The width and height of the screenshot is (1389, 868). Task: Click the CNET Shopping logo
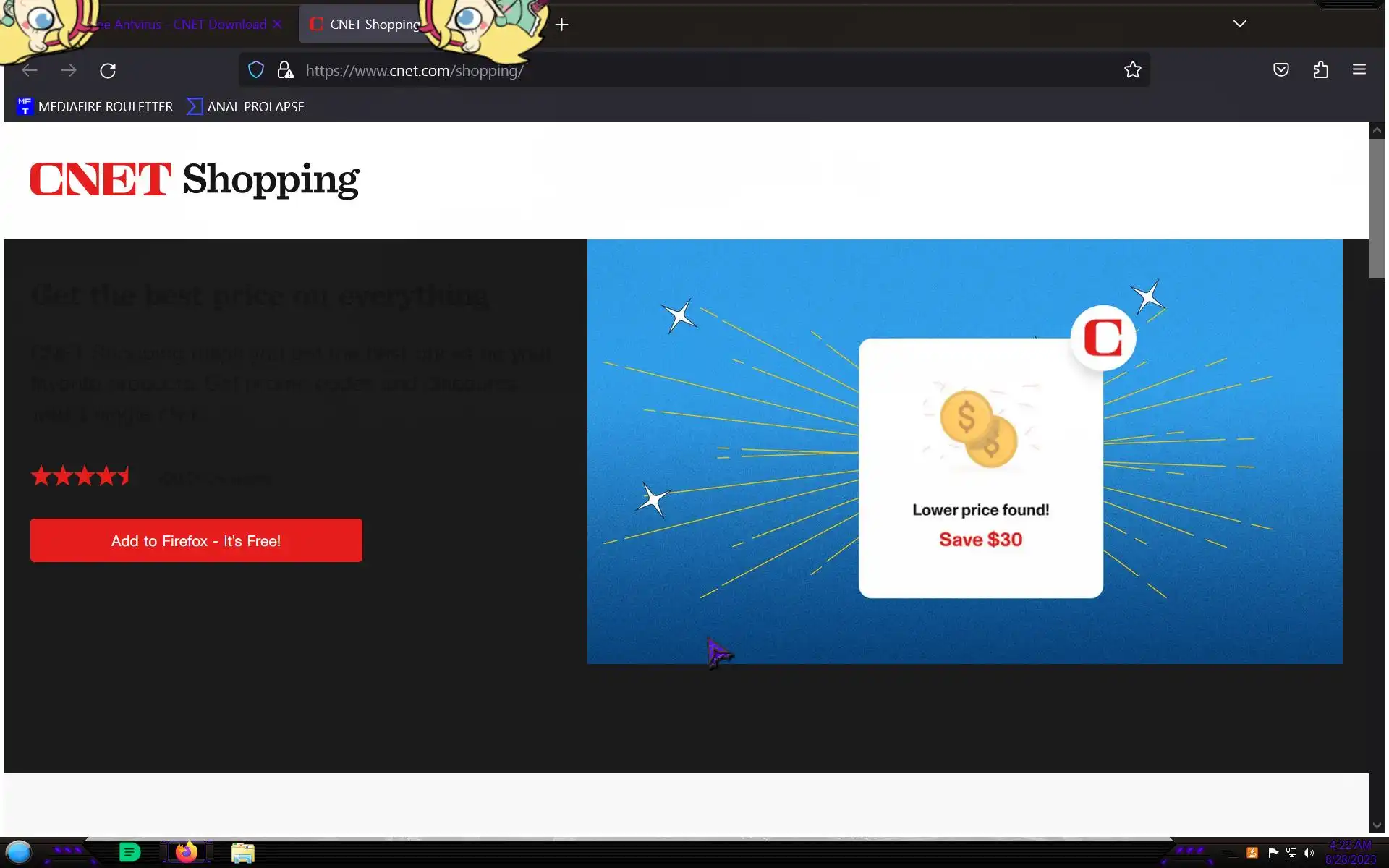[194, 179]
